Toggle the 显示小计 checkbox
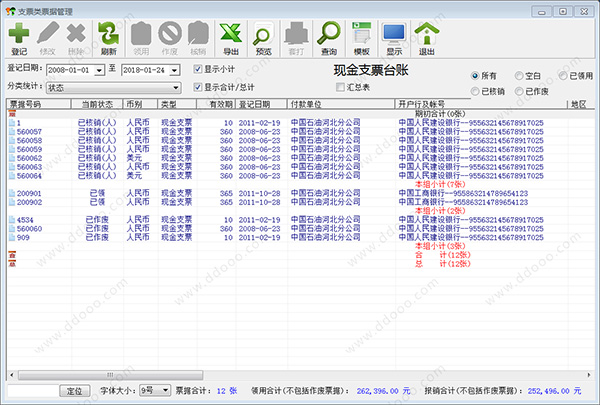This screenshot has width=600, height=405. (x=197, y=69)
